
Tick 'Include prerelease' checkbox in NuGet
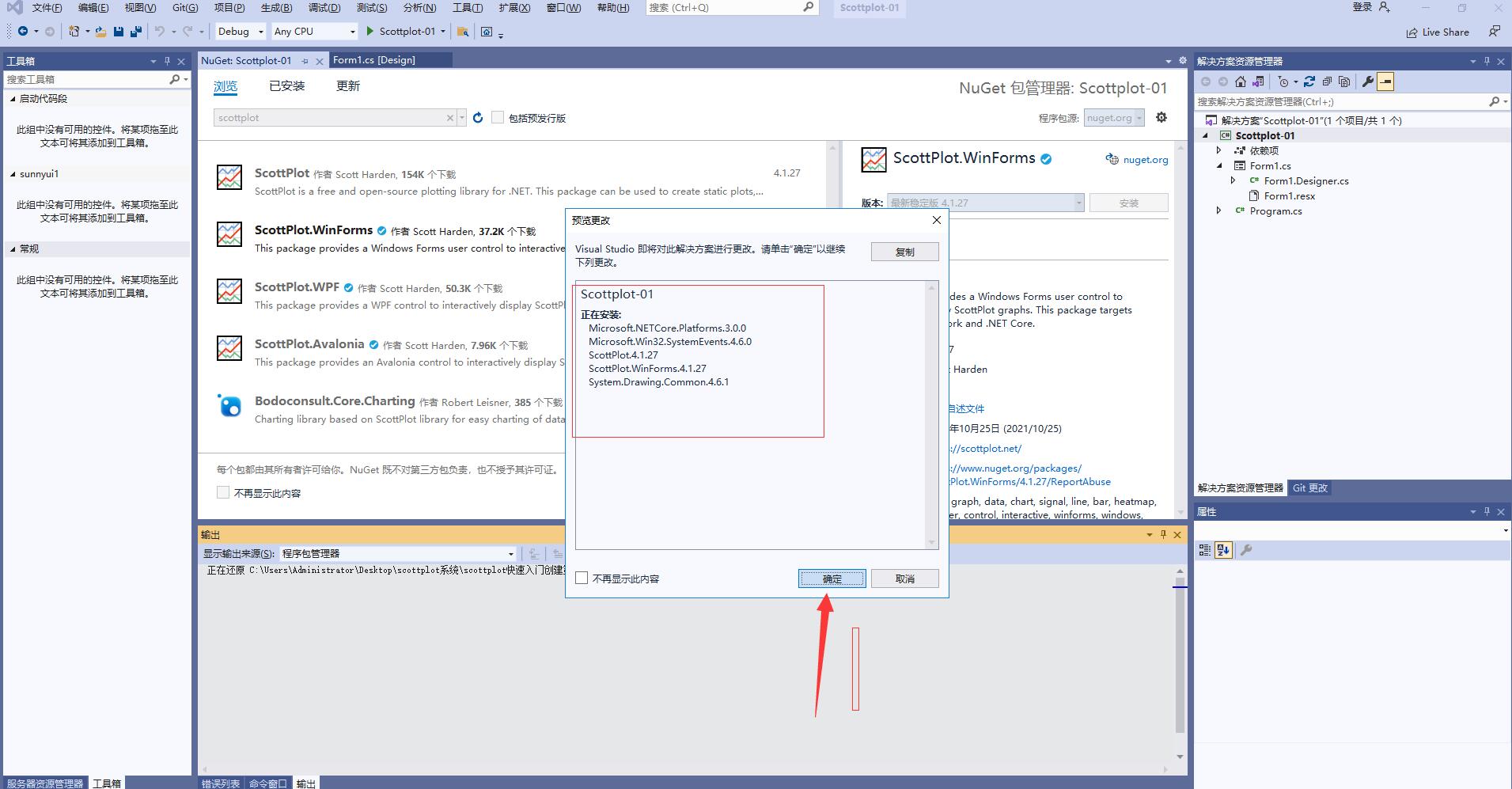(x=498, y=117)
